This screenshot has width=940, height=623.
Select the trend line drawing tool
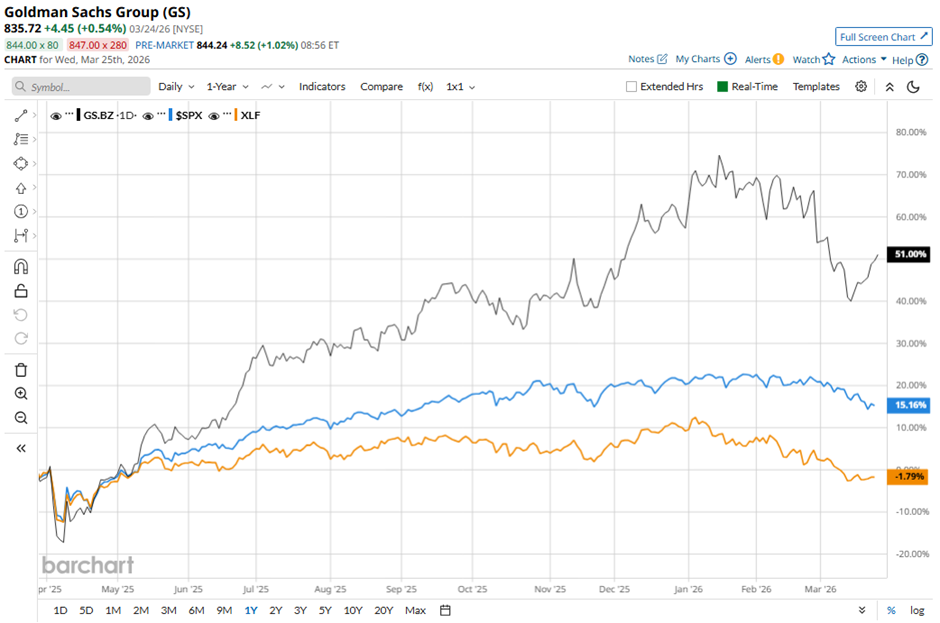(x=20, y=115)
